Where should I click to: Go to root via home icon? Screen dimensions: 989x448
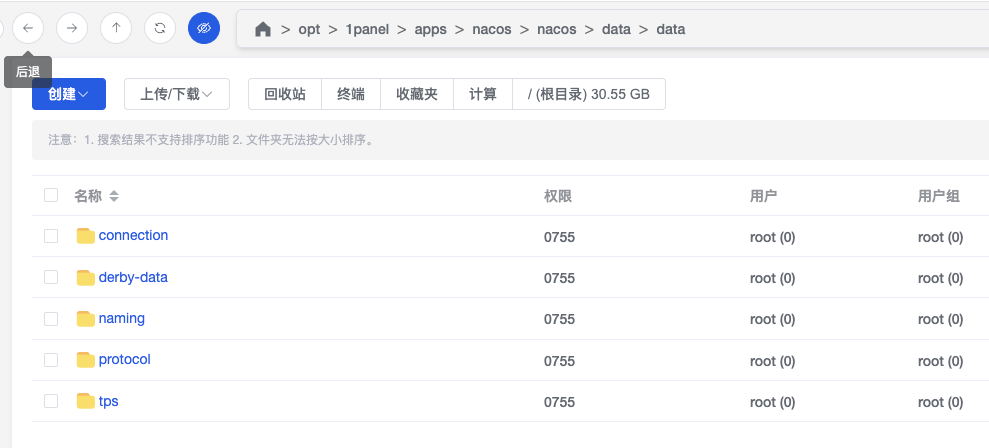coord(263,29)
